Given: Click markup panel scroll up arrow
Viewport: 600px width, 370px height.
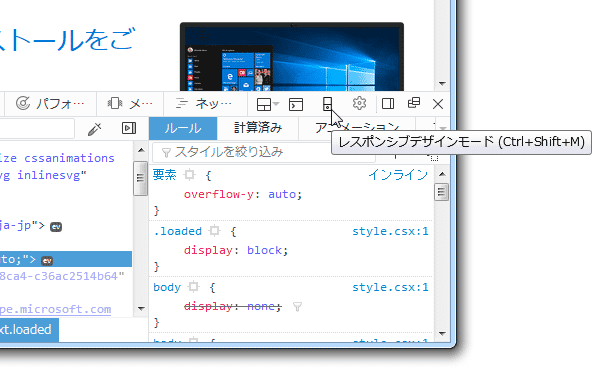Looking at the screenshot, I should (x=141, y=150).
